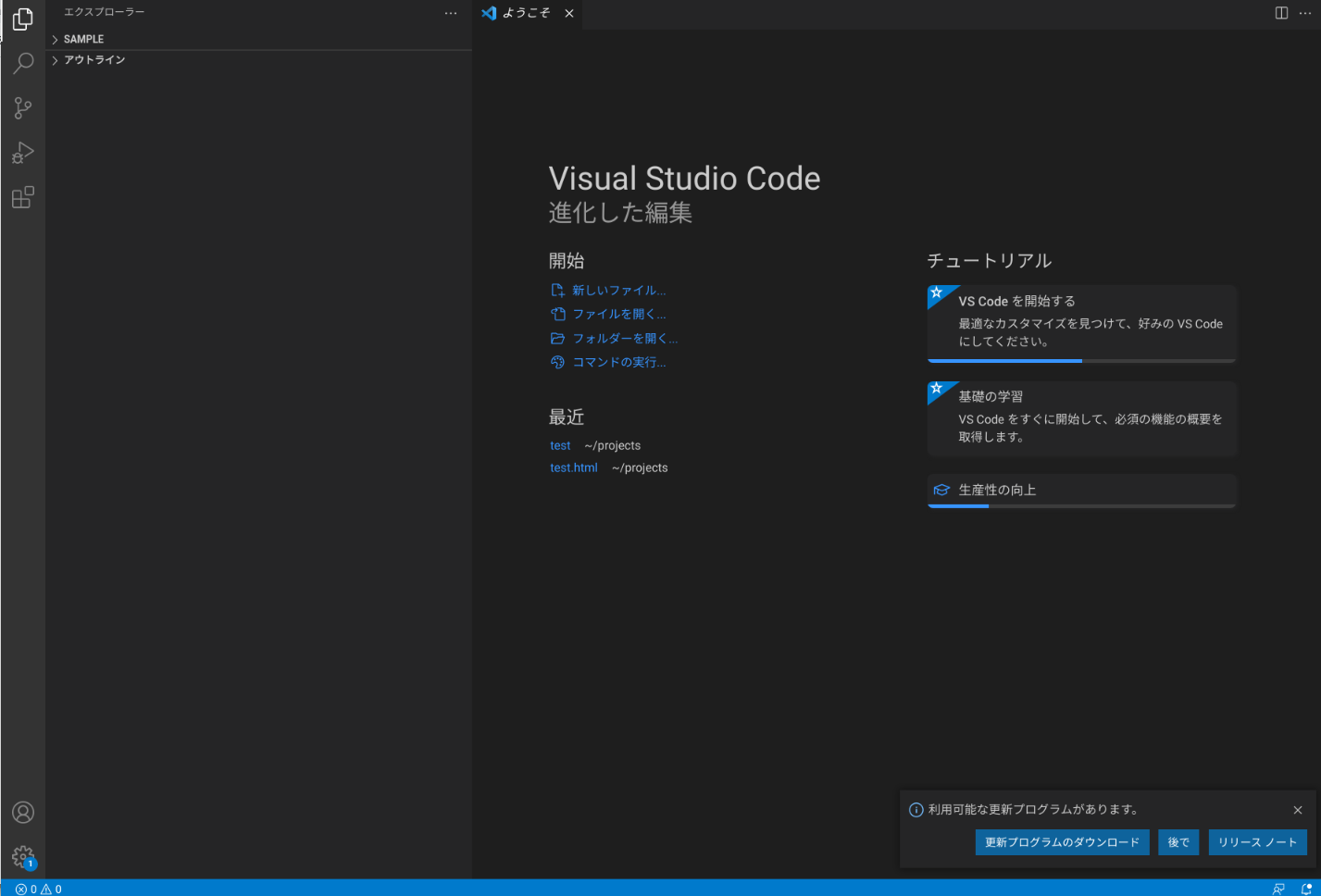Click the チュートリアル section heading

[990, 261]
